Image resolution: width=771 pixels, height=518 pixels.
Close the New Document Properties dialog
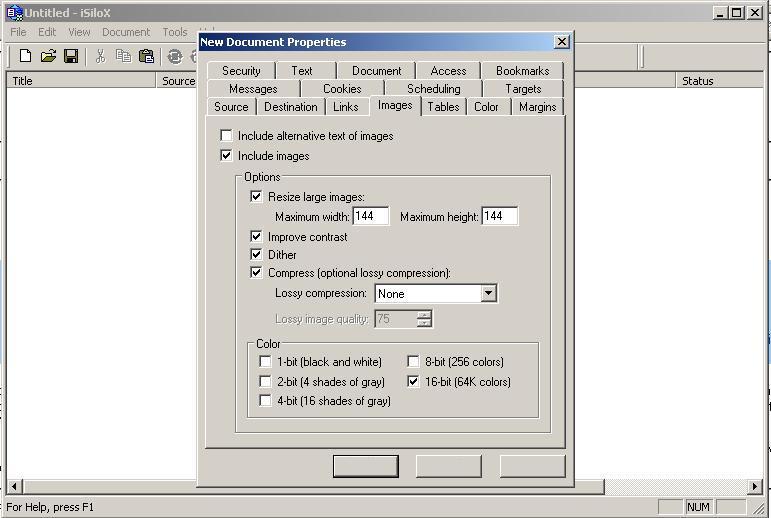pos(562,42)
